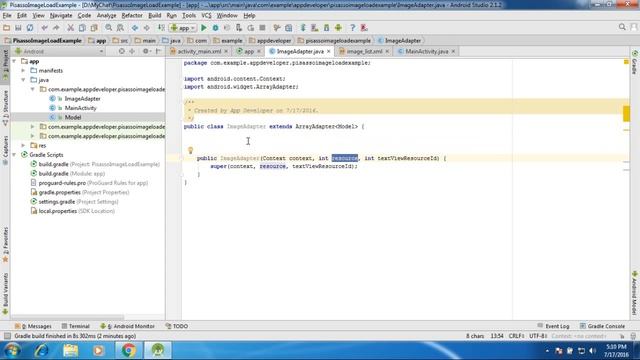Open the project panel settings gear

(x=146, y=51)
